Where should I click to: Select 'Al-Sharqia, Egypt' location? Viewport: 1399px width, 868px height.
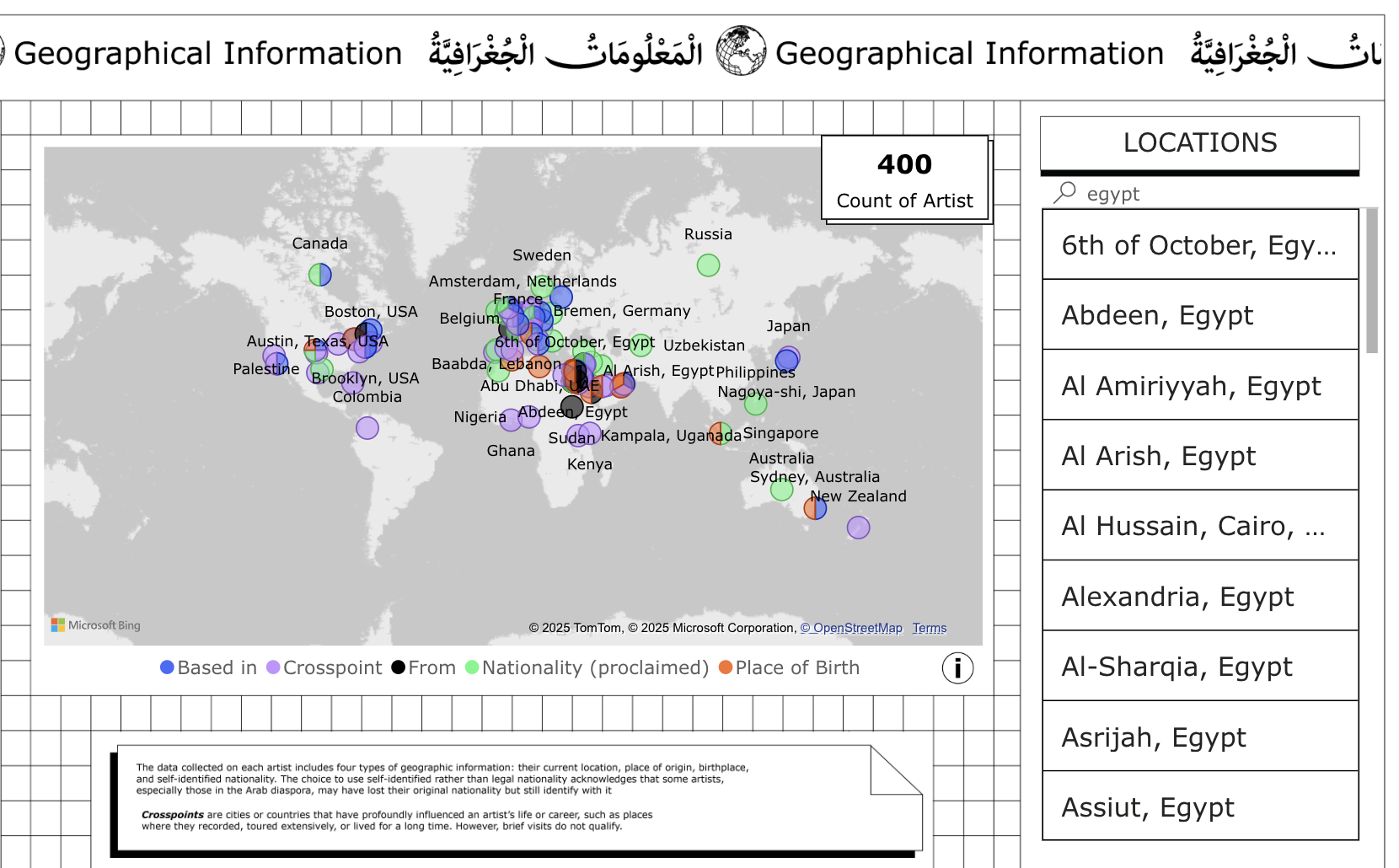[x=1200, y=666]
